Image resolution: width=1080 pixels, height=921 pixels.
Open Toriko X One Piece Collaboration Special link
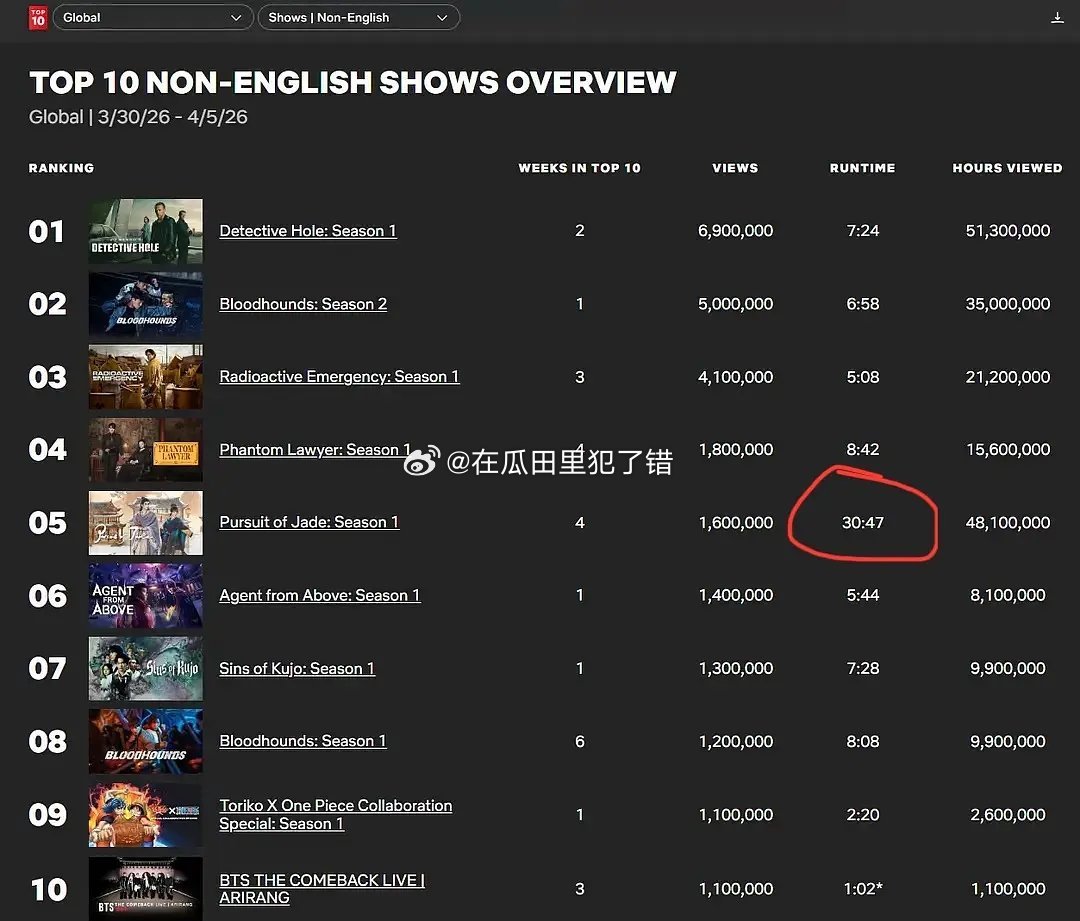point(335,814)
